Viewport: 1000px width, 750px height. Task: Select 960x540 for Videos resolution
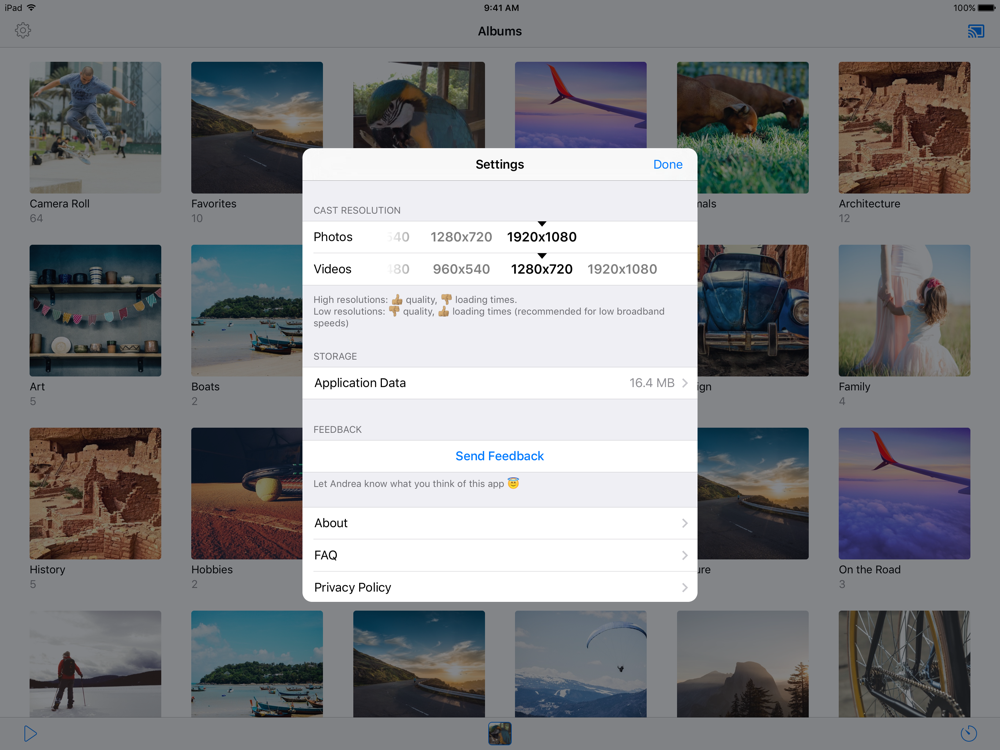point(461,269)
